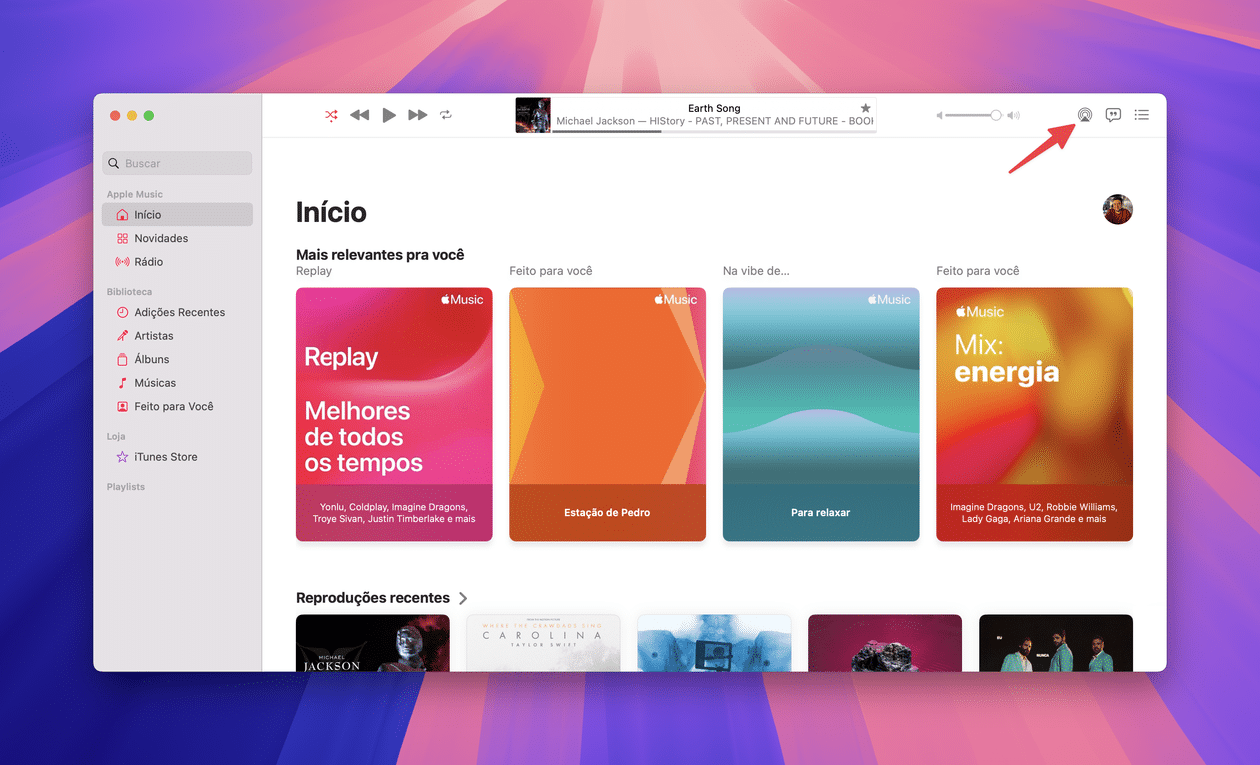Expand Reproduções recentes with the chevron
Image resolution: width=1260 pixels, height=765 pixels.
pos(463,598)
